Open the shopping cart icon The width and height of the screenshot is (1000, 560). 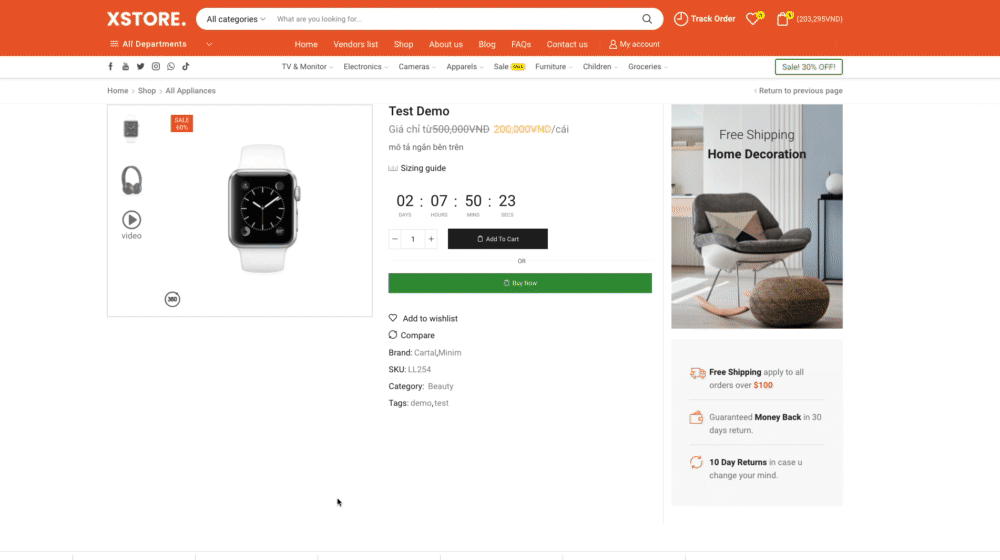(x=783, y=18)
